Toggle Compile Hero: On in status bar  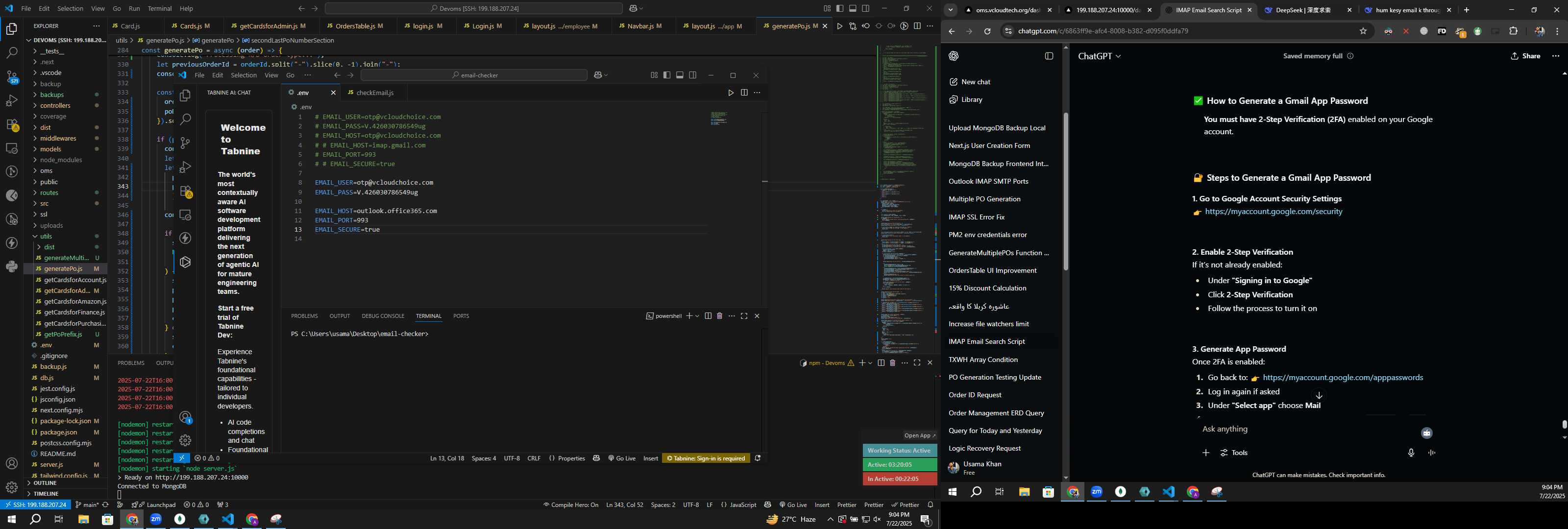(x=570, y=505)
